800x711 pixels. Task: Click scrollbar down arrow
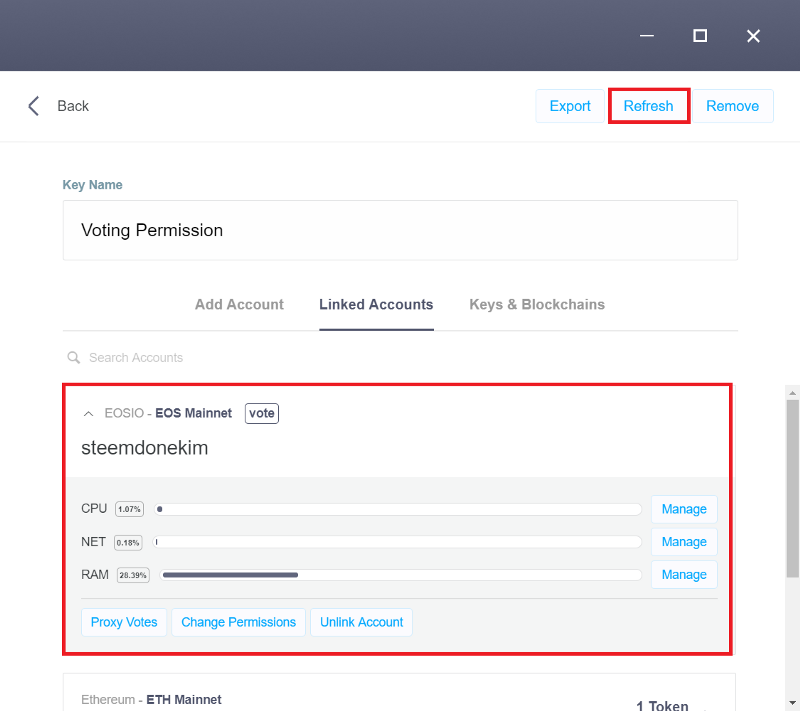(x=792, y=703)
